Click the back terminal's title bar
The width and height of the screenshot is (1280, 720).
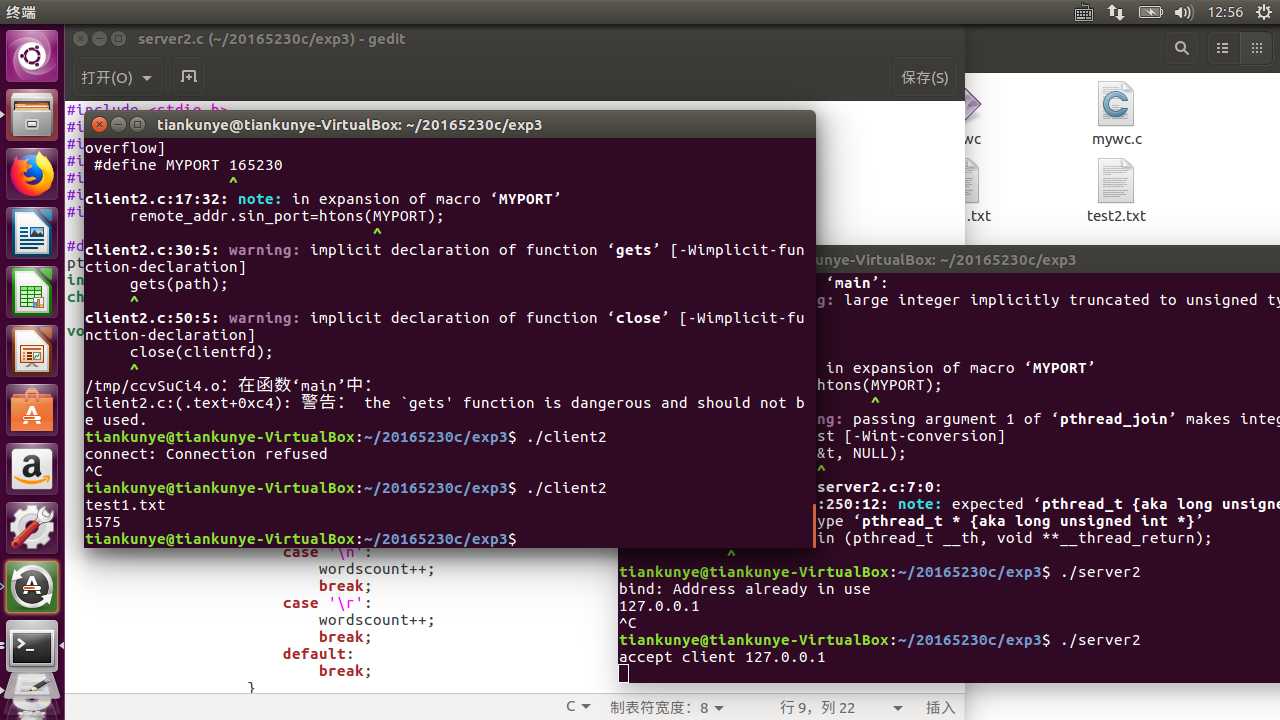(x=1048, y=259)
